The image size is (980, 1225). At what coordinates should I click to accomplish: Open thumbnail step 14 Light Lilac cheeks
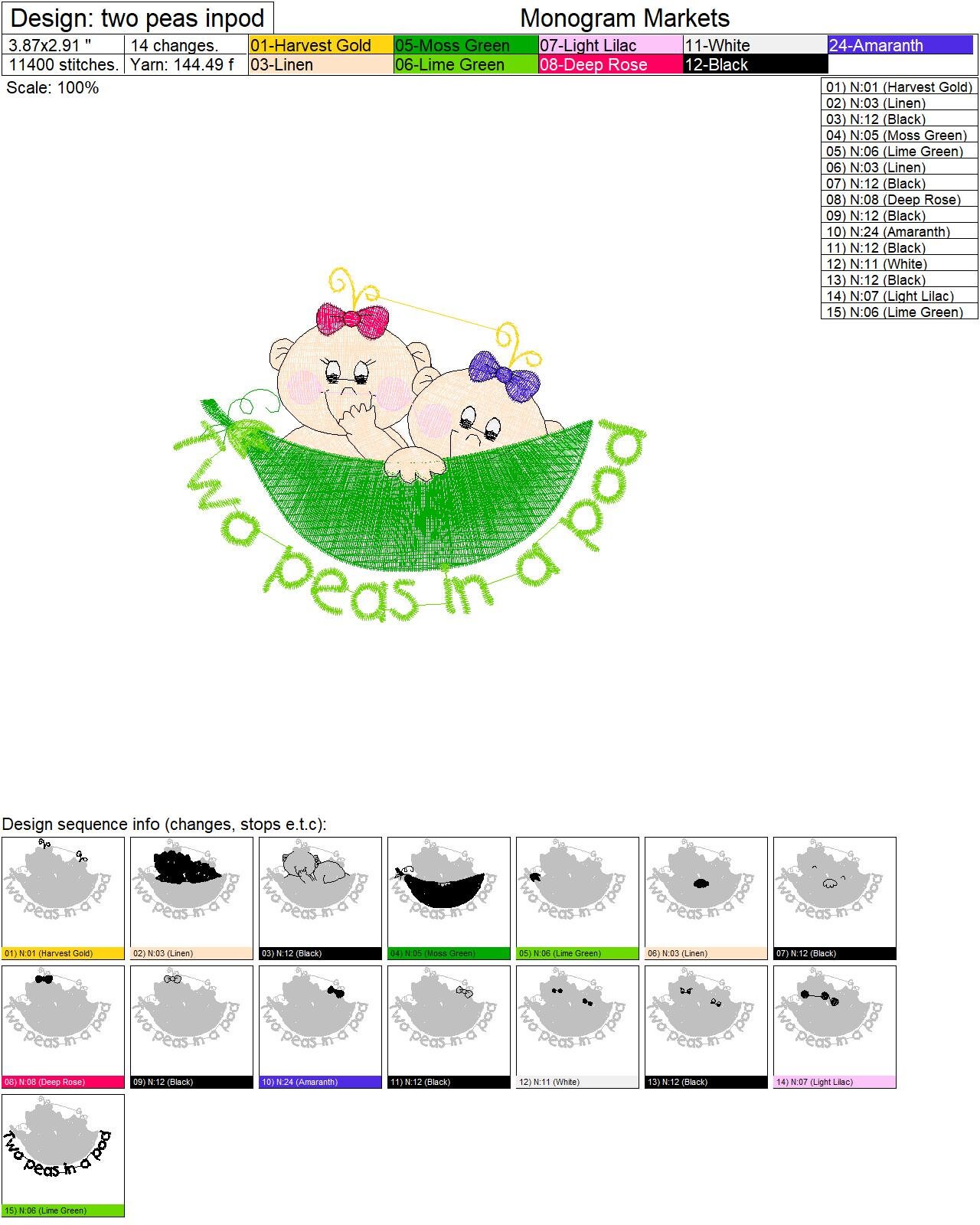tap(835, 1027)
